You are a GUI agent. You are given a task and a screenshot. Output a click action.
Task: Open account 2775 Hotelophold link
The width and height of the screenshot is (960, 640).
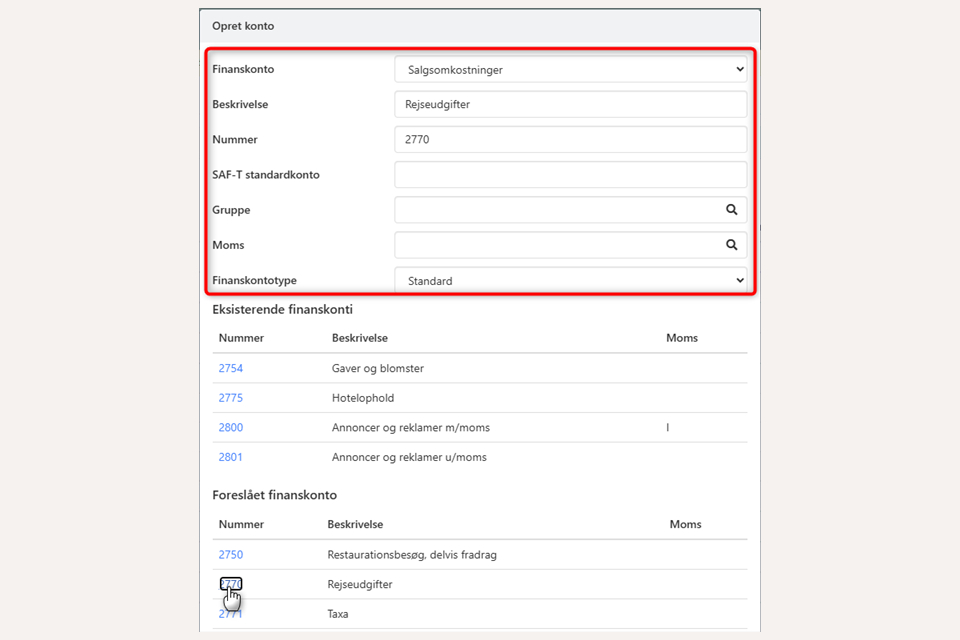pyautogui.click(x=231, y=398)
